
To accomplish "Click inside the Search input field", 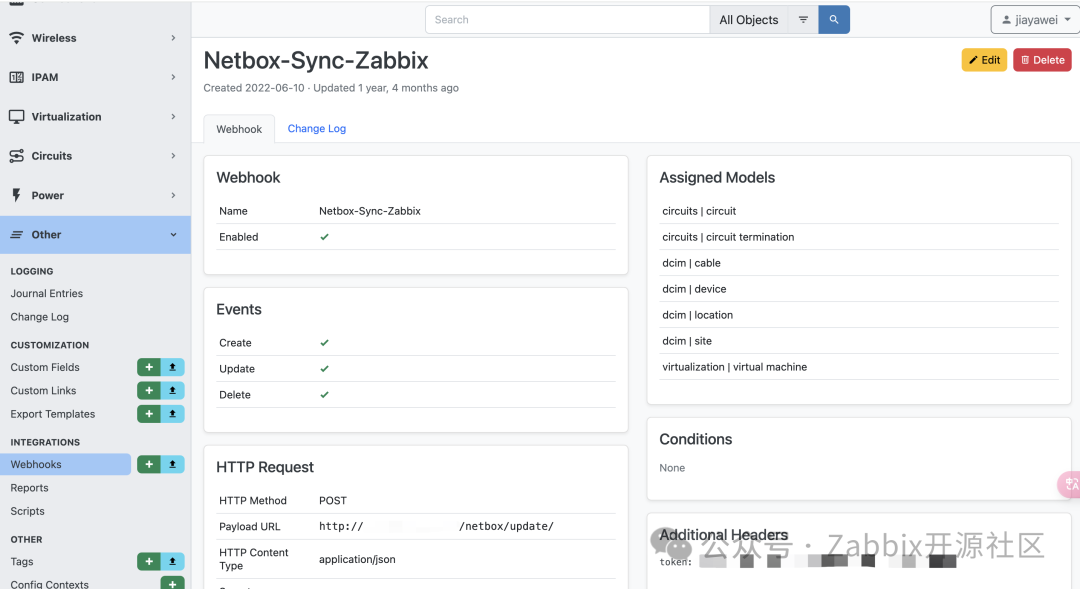I will click(567, 20).
